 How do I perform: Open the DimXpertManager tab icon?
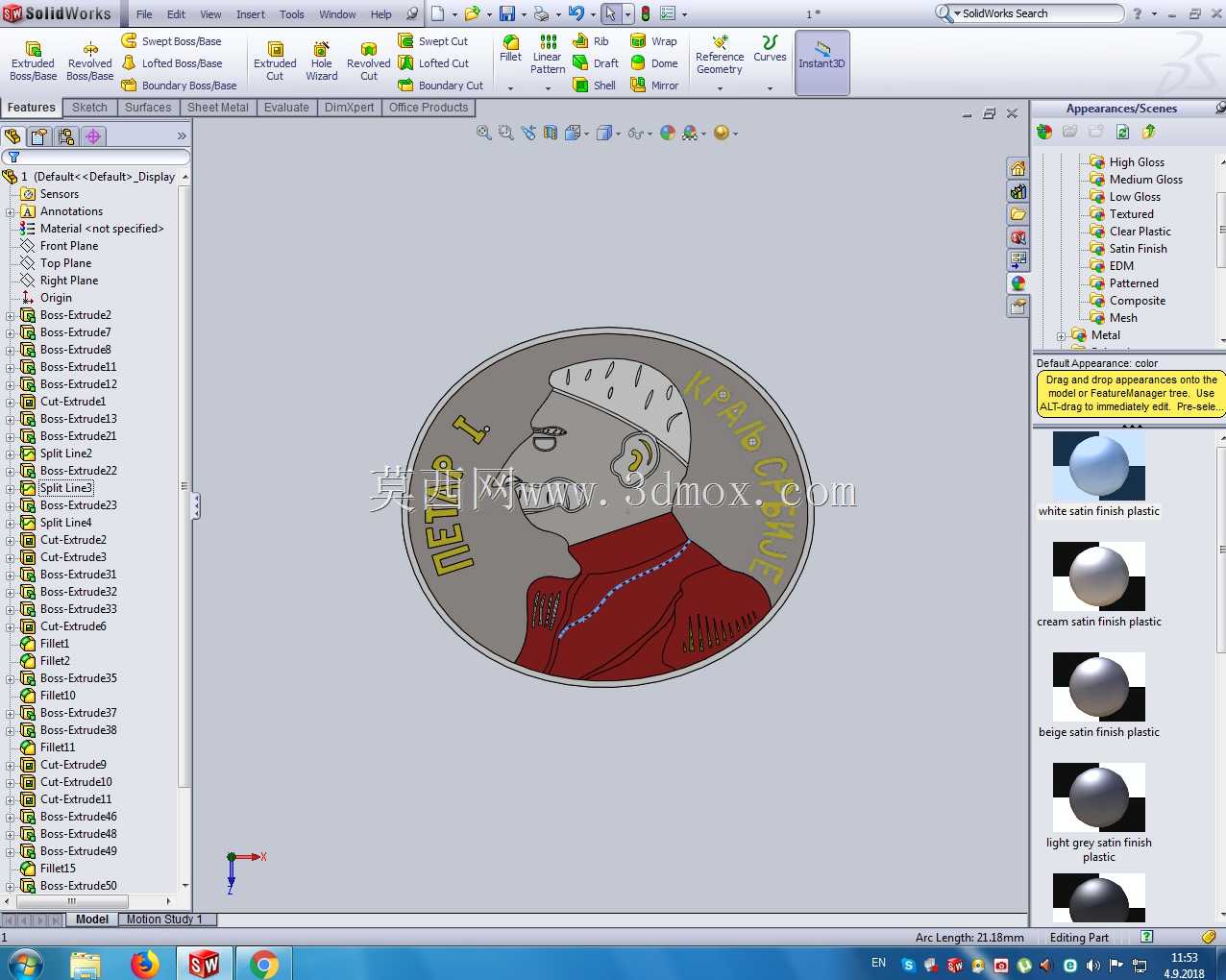click(93, 136)
